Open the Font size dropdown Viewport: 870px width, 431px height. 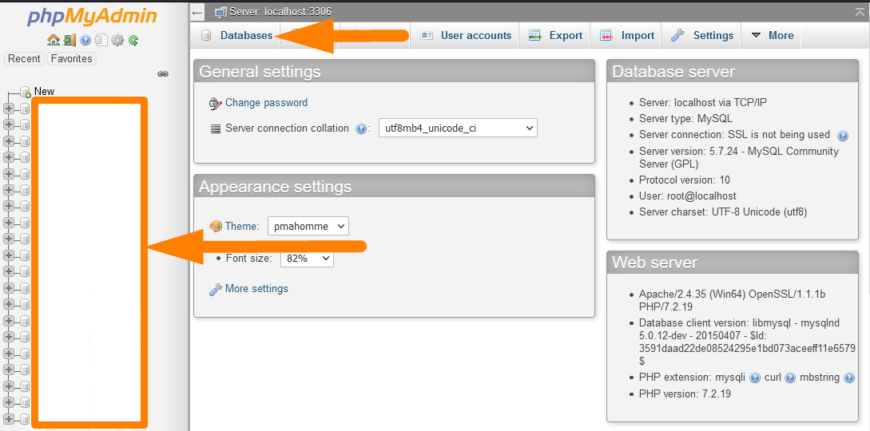point(306,258)
